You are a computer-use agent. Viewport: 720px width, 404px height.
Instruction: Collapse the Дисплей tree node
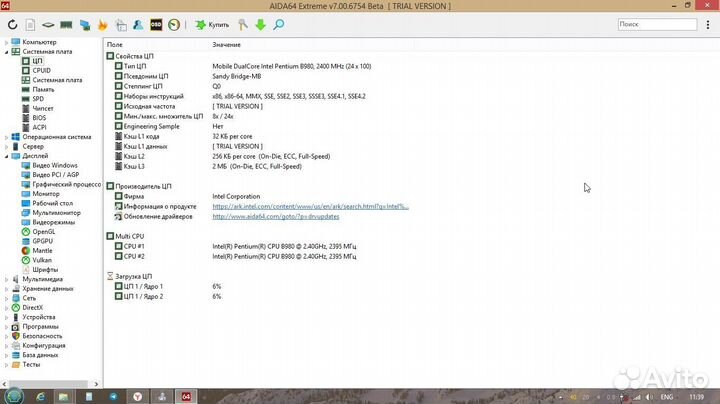pos(7,156)
